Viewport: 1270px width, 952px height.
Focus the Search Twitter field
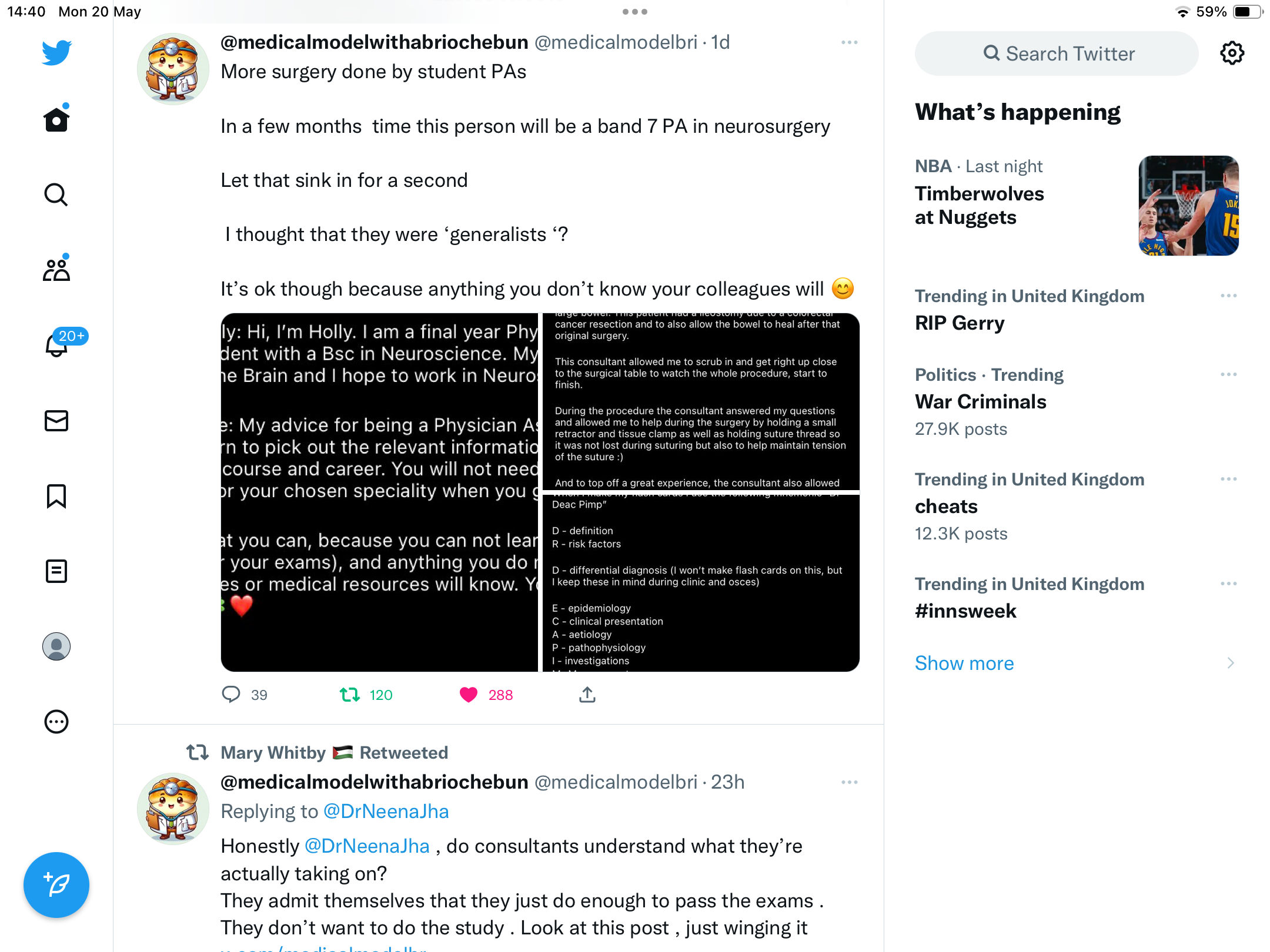coord(1057,53)
